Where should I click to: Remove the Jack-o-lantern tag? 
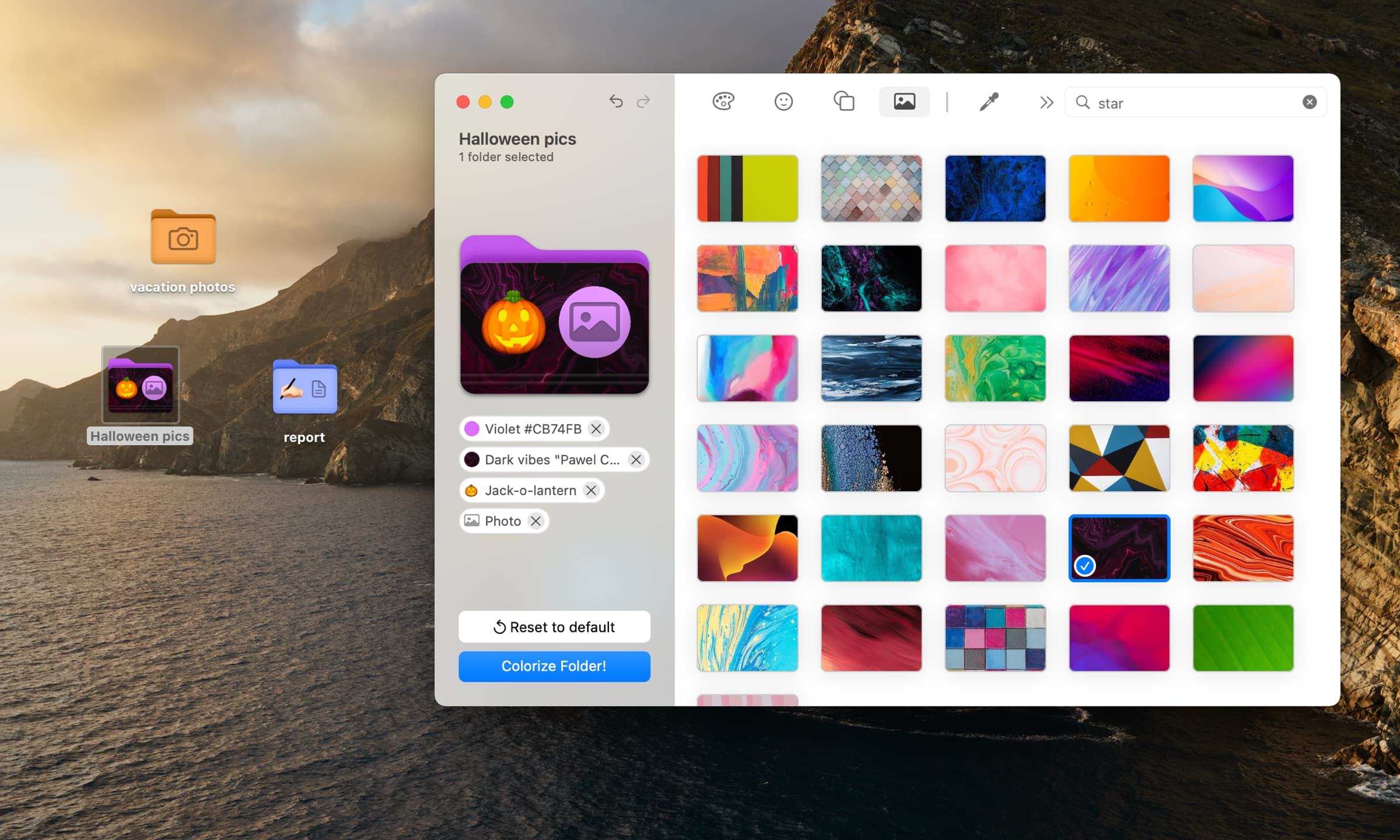[591, 490]
